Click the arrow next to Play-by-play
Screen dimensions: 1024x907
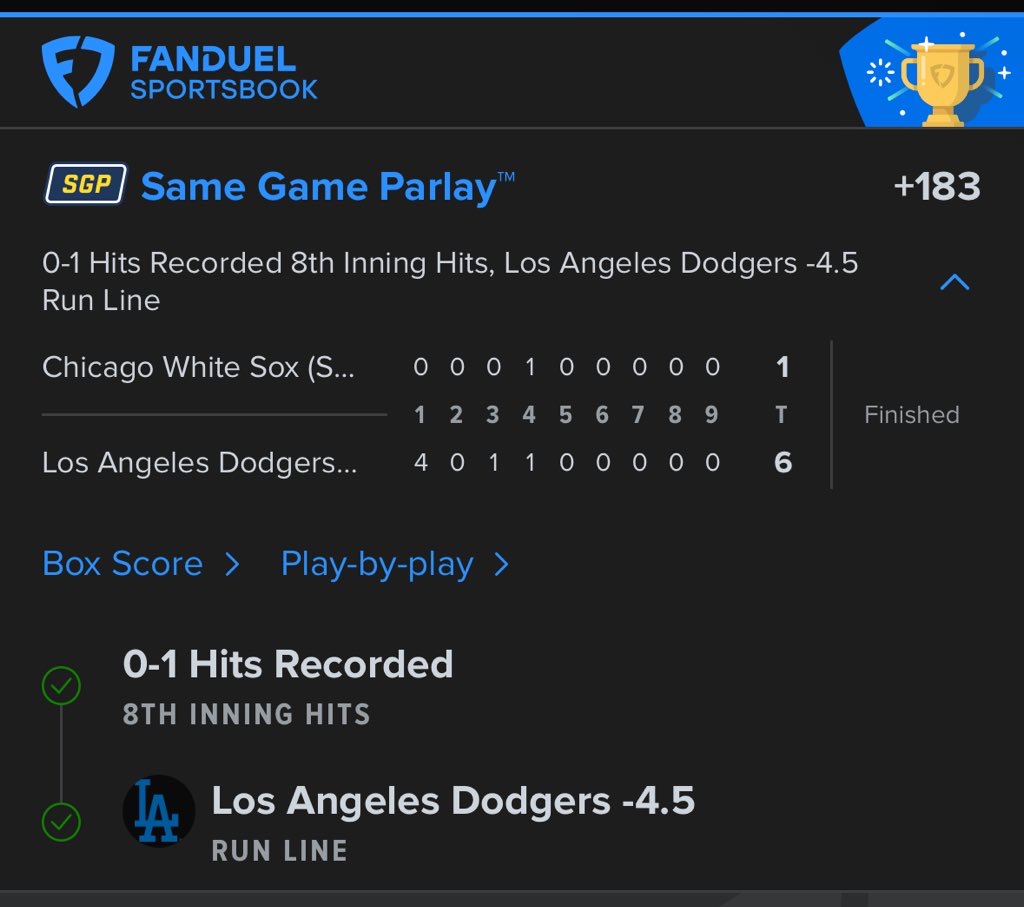pos(502,565)
